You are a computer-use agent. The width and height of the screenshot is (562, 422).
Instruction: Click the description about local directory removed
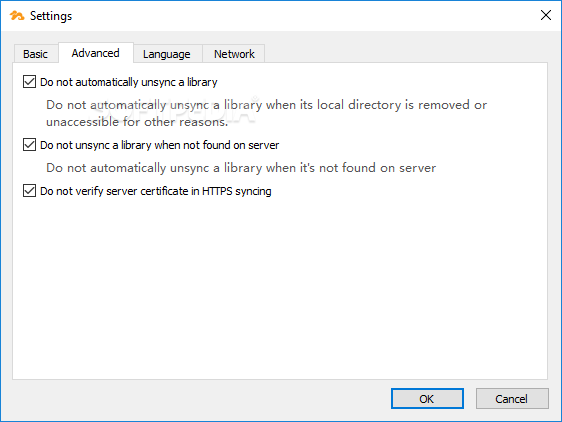click(x=266, y=113)
